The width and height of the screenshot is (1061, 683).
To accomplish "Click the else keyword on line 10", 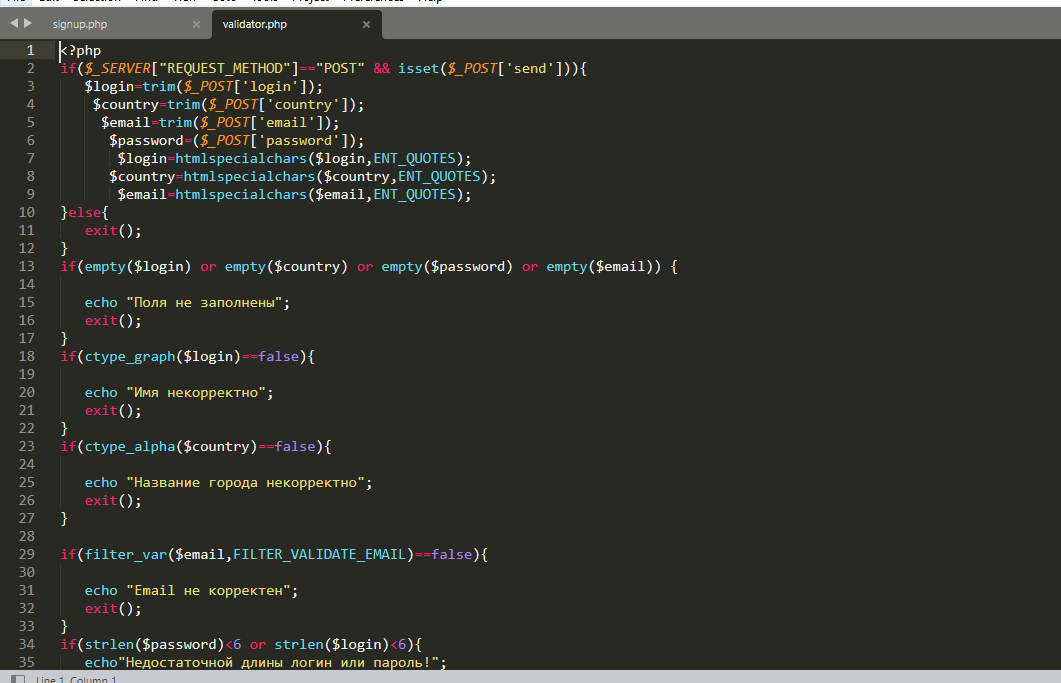I will (x=84, y=212).
